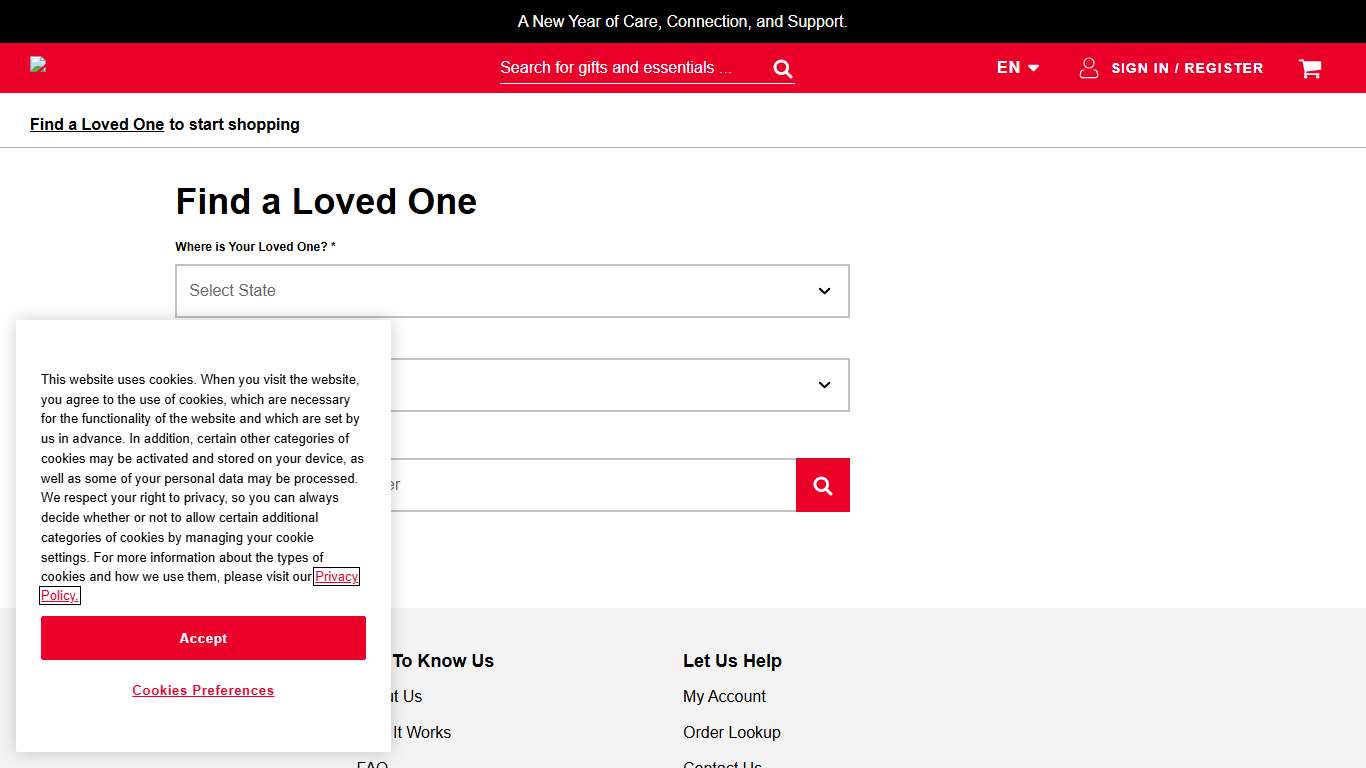Open the EN language dropdown
Image resolution: width=1366 pixels, height=768 pixels.
click(1017, 68)
